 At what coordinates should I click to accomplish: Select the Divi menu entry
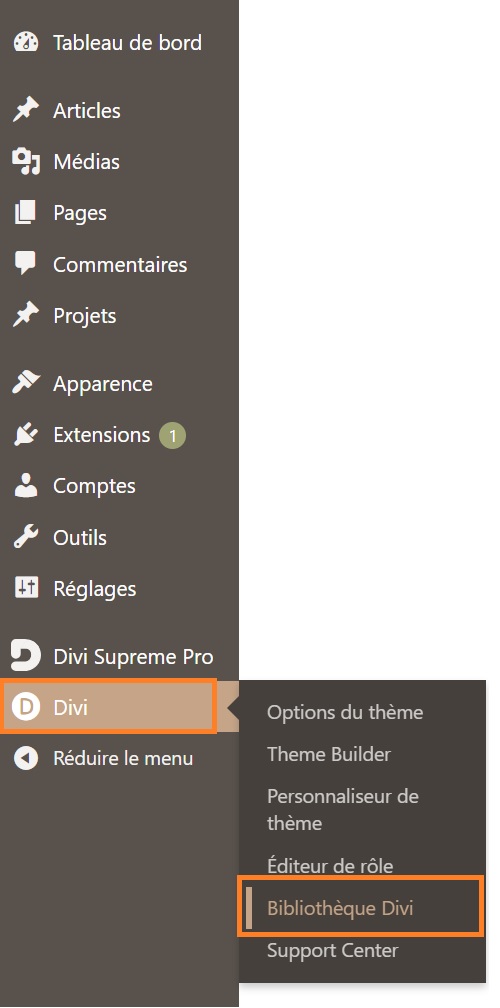[108, 707]
